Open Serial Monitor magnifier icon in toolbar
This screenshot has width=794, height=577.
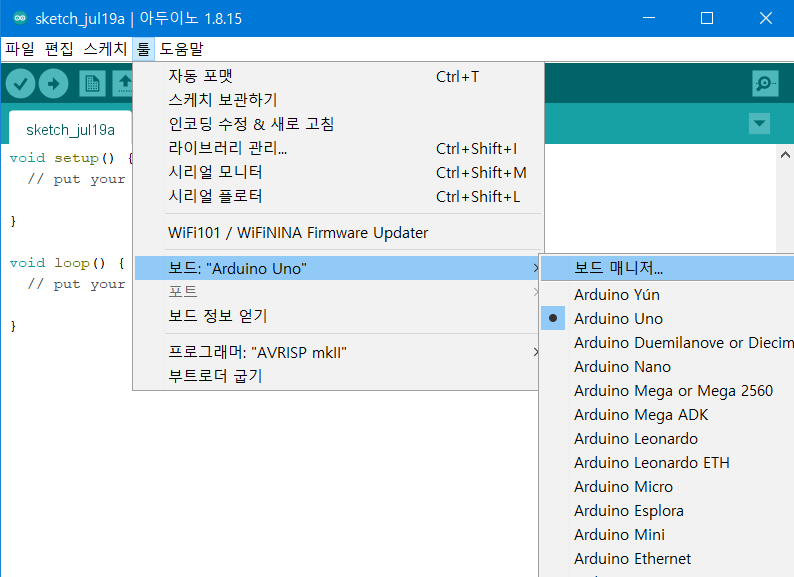(765, 84)
